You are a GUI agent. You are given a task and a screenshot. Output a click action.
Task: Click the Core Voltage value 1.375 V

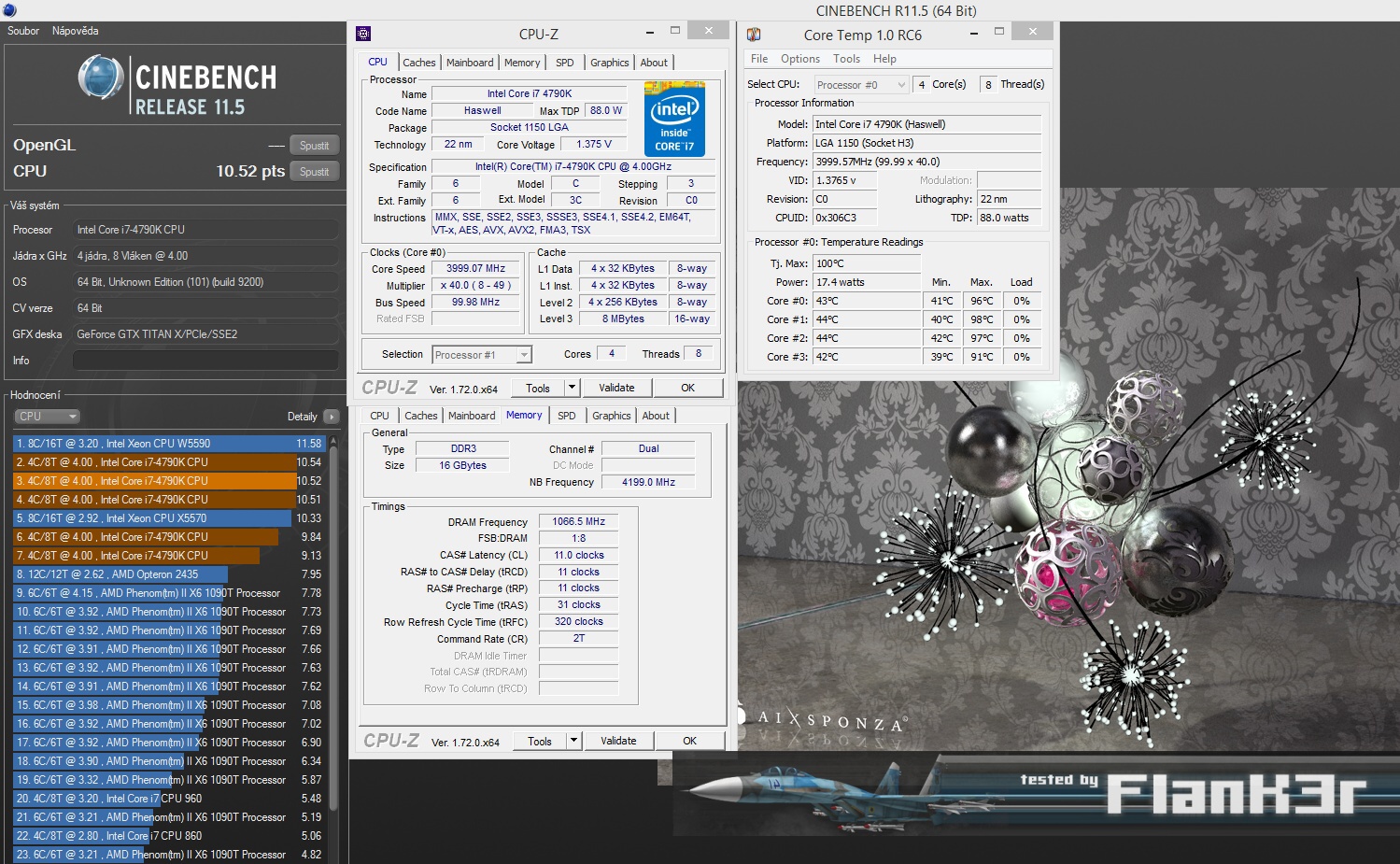[x=594, y=145]
